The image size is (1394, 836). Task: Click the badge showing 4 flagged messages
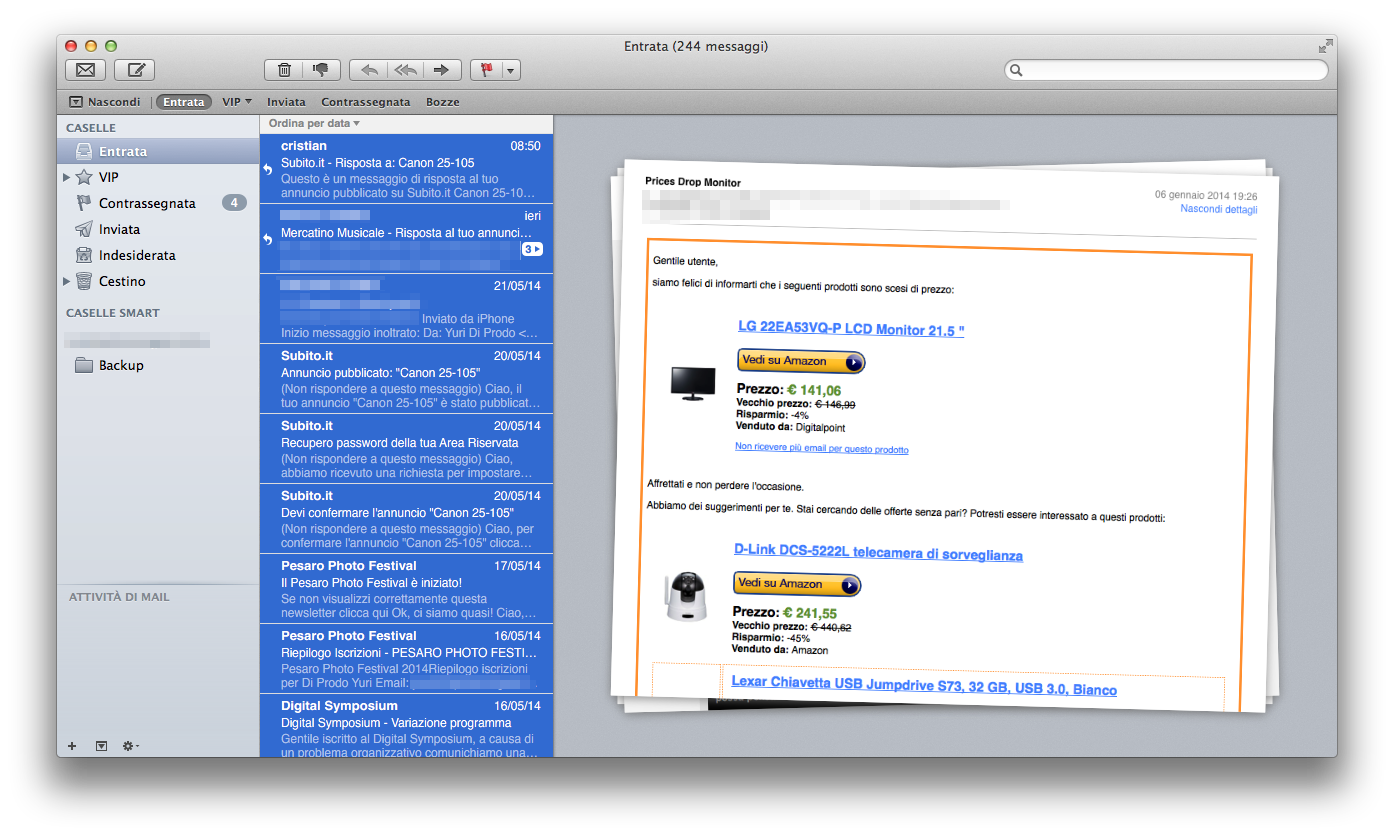coord(234,203)
